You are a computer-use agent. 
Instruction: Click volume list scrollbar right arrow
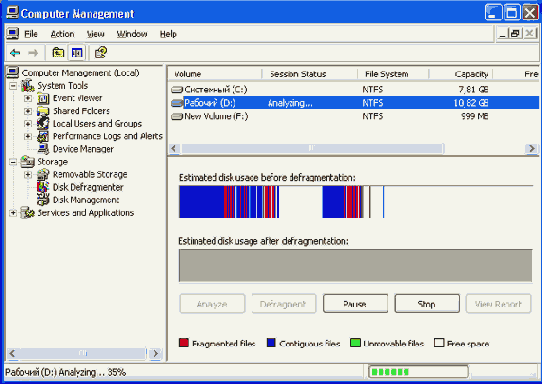pos(532,149)
